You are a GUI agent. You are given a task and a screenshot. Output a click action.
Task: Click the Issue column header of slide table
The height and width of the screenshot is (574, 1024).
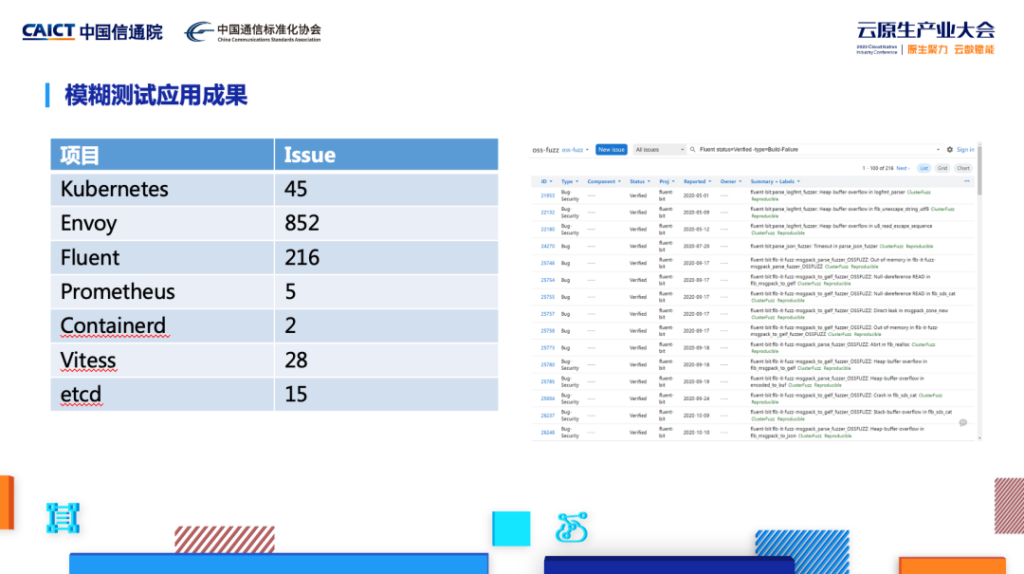click(x=387, y=155)
